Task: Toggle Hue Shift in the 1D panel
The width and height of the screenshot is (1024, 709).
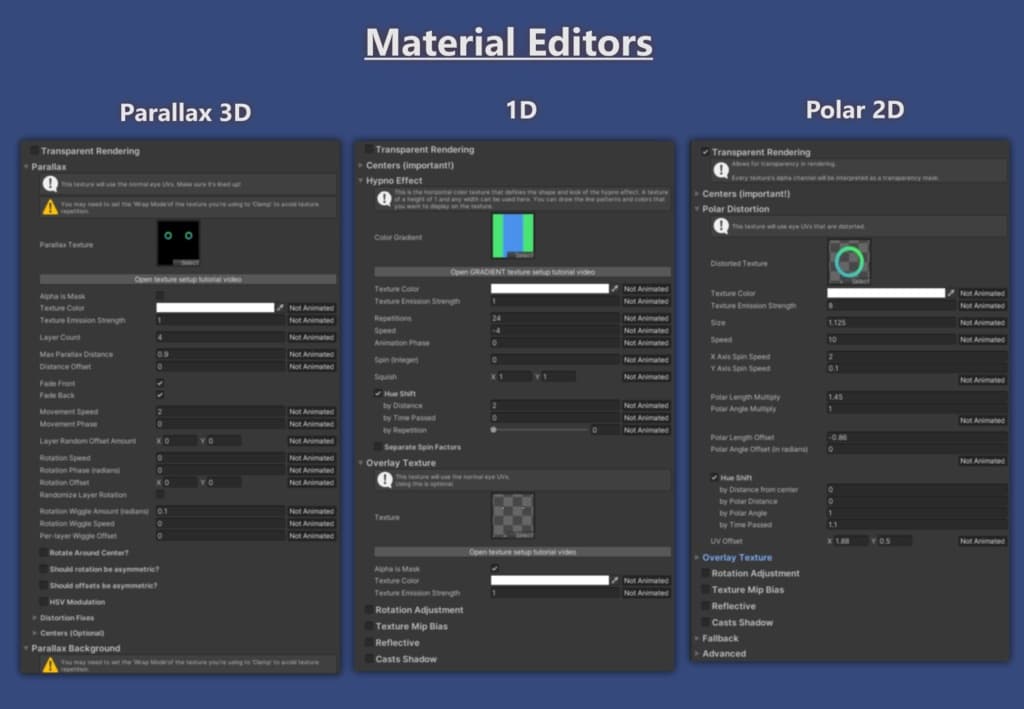Action: pyautogui.click(x=377, y=394)
